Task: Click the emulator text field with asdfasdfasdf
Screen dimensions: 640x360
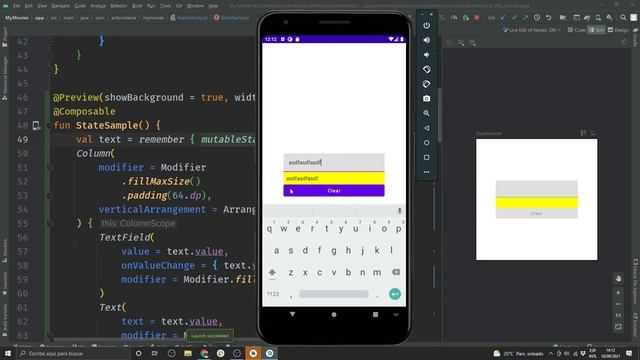Action: coord(334,162)
